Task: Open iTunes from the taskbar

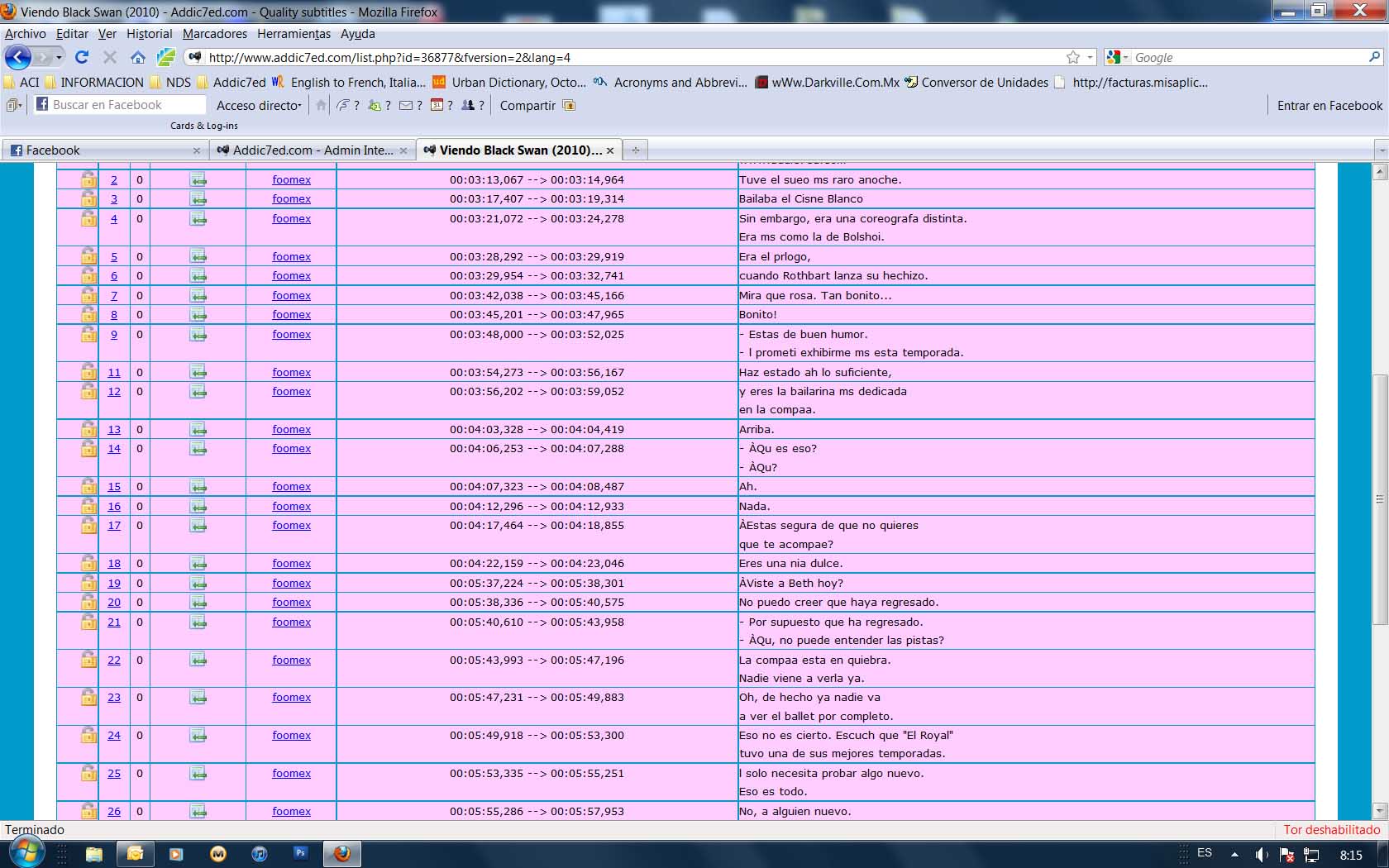Action: 259,854
